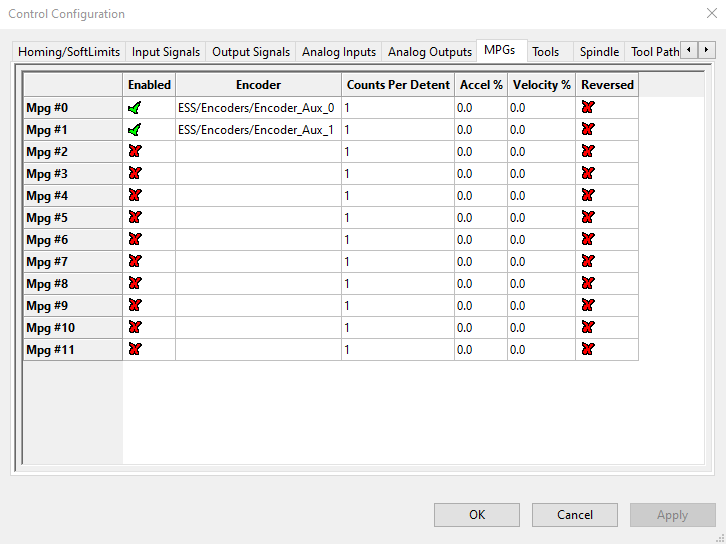Open Encoder cell for Mpg #0
Screen dimensions: 726x544
click(257, 108)
